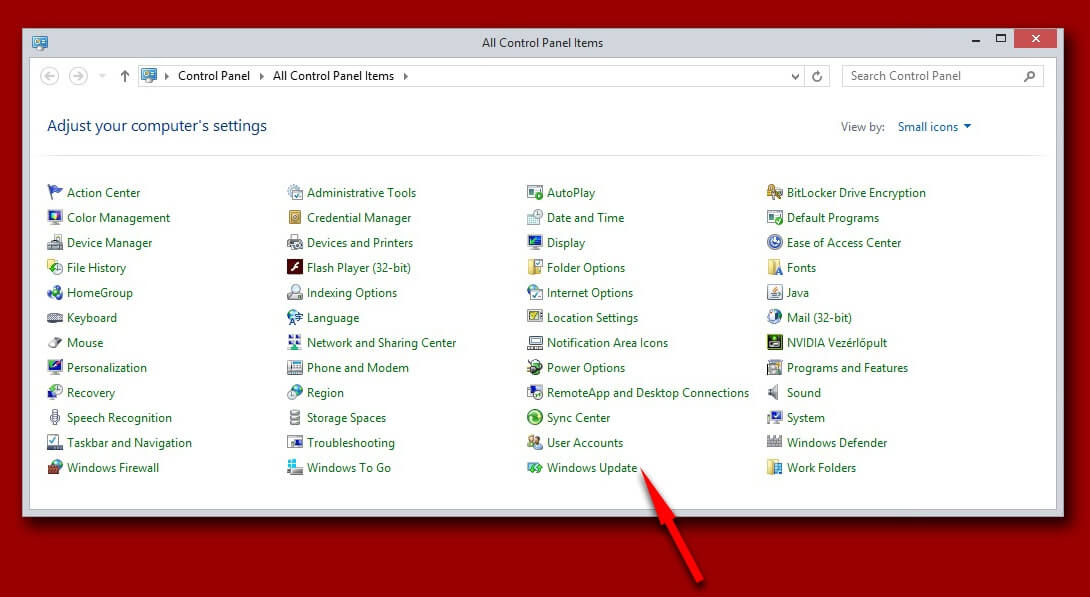
Task: Open the Fonts folder icon
Action: click(774, 267)
